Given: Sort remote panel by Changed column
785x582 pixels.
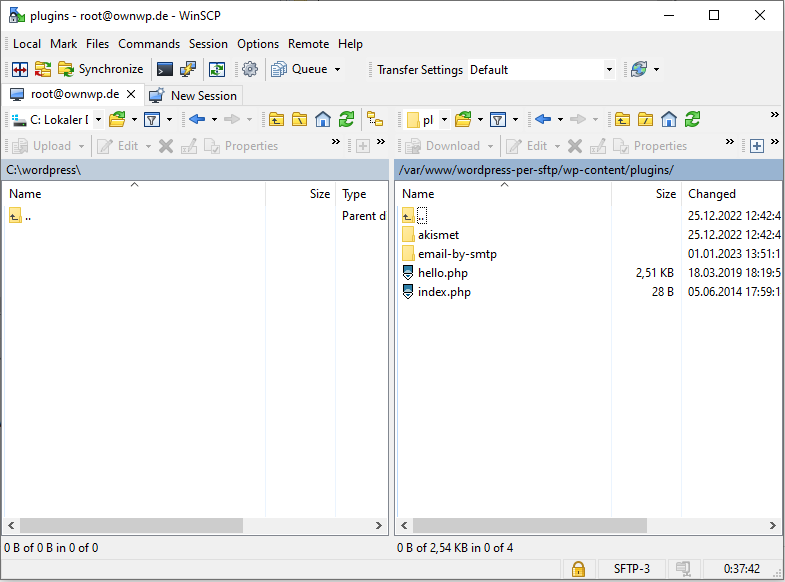Looking at the screenshot, I should tap(732, 194).
